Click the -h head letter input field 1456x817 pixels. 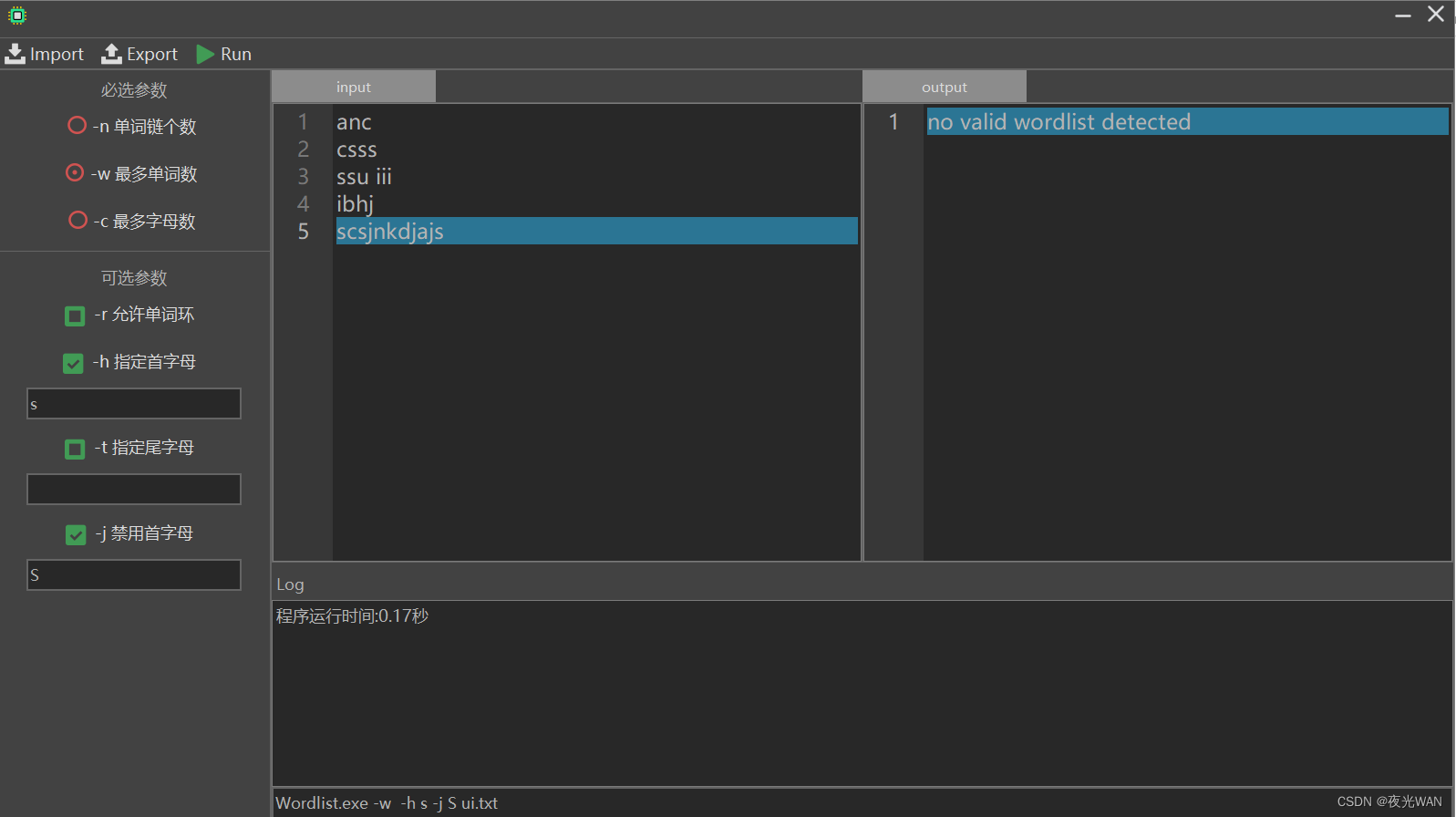pos(134,404)
